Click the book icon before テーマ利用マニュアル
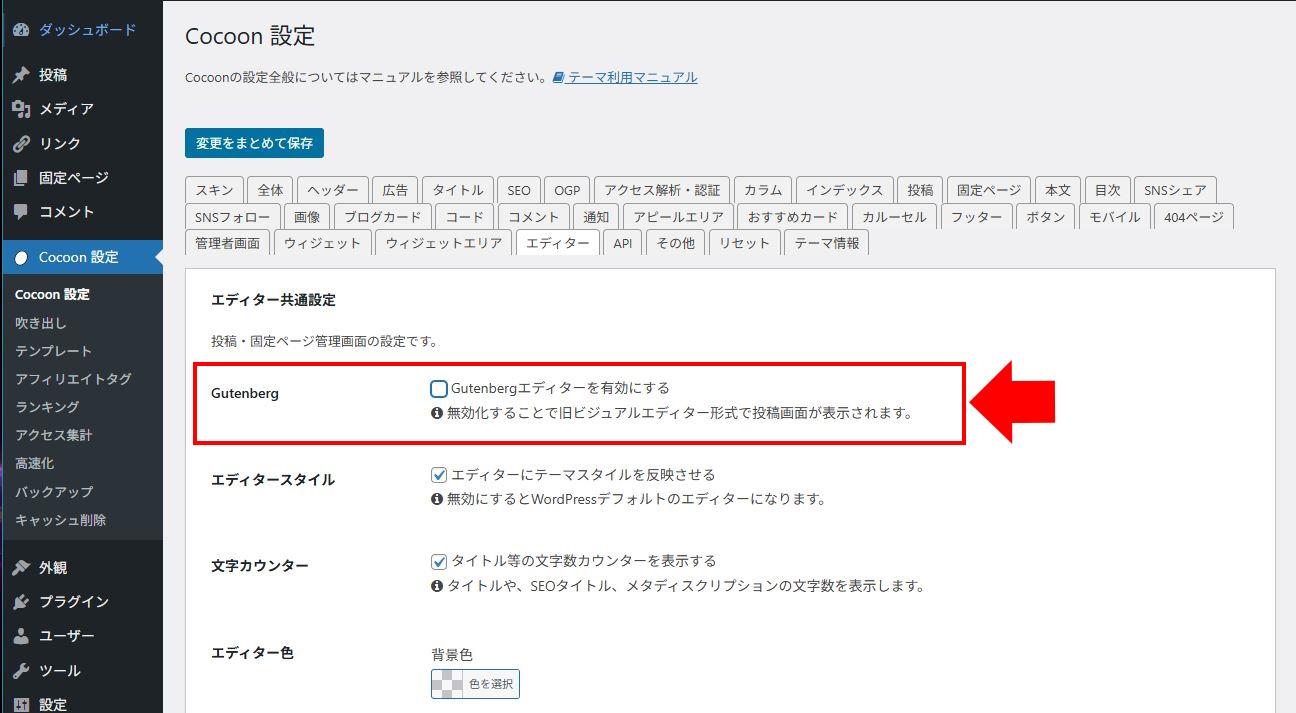1296x713 pixels. click(x=559, y=77)
